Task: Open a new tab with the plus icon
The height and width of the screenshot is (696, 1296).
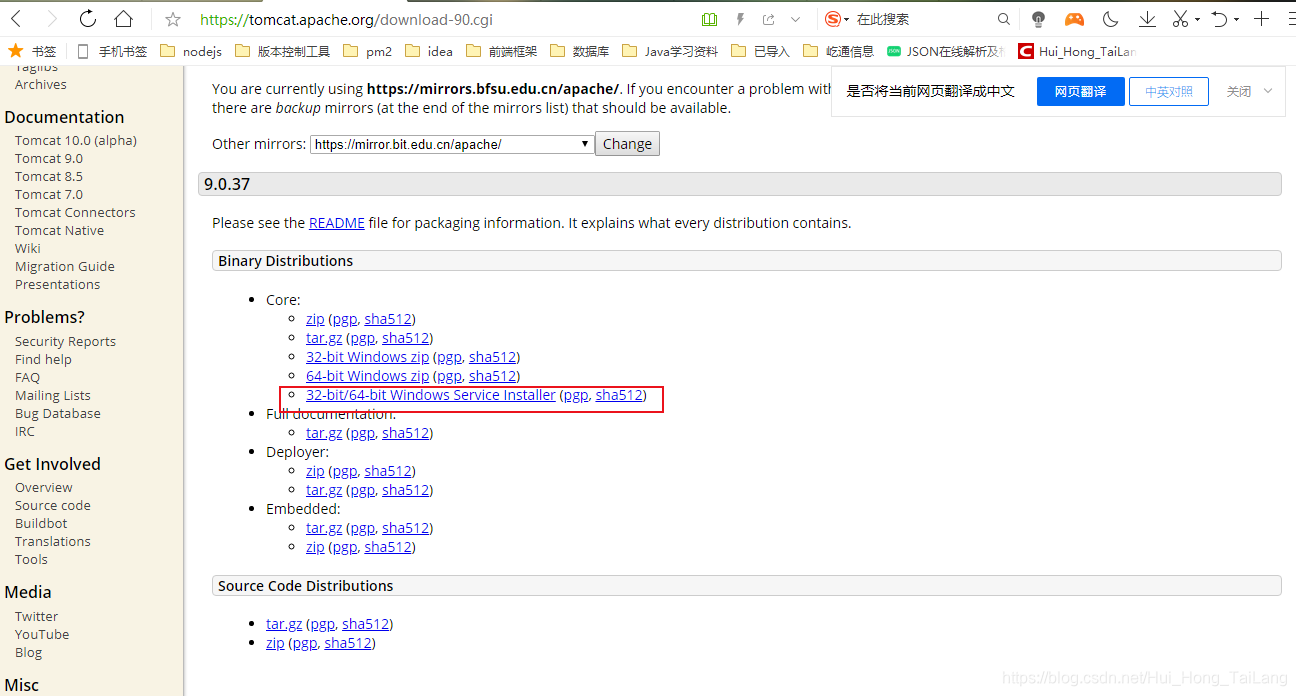Action: pyautogui.click(x=1262, y=19)
